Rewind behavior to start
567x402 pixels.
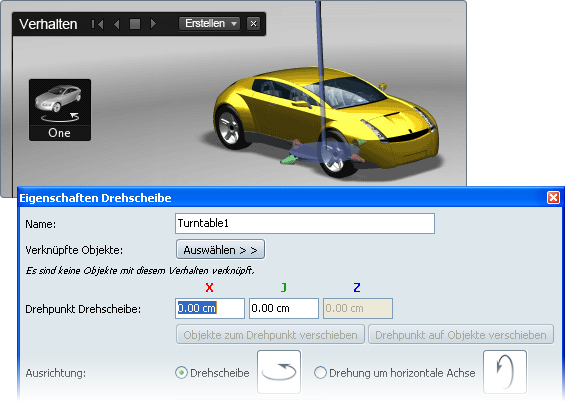pyautogui.click(x=98, y=24)
